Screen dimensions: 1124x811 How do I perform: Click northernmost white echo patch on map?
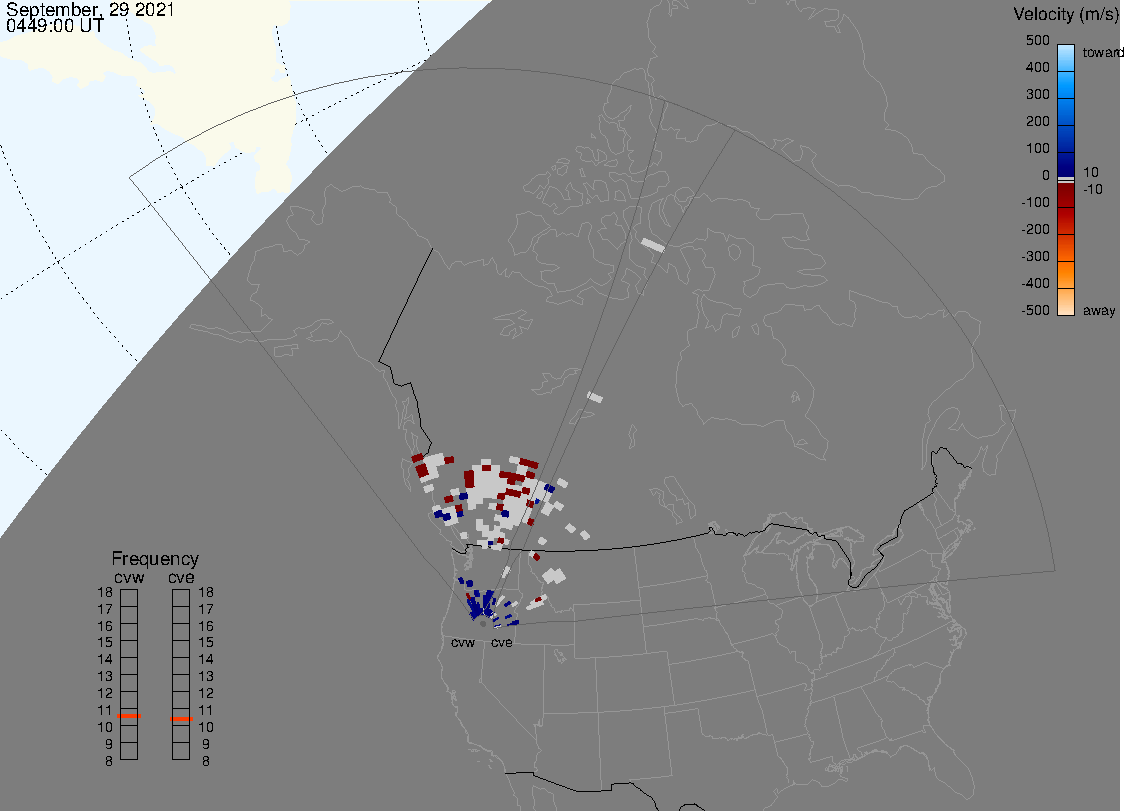[652, 245]
